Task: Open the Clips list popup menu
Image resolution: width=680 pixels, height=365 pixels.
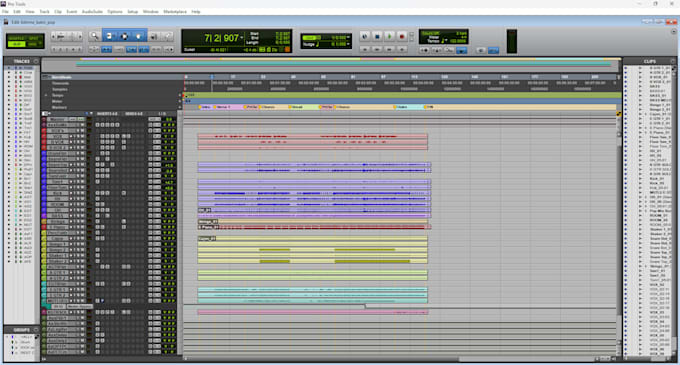Action: pyautogui.click(x=673, y=61)
